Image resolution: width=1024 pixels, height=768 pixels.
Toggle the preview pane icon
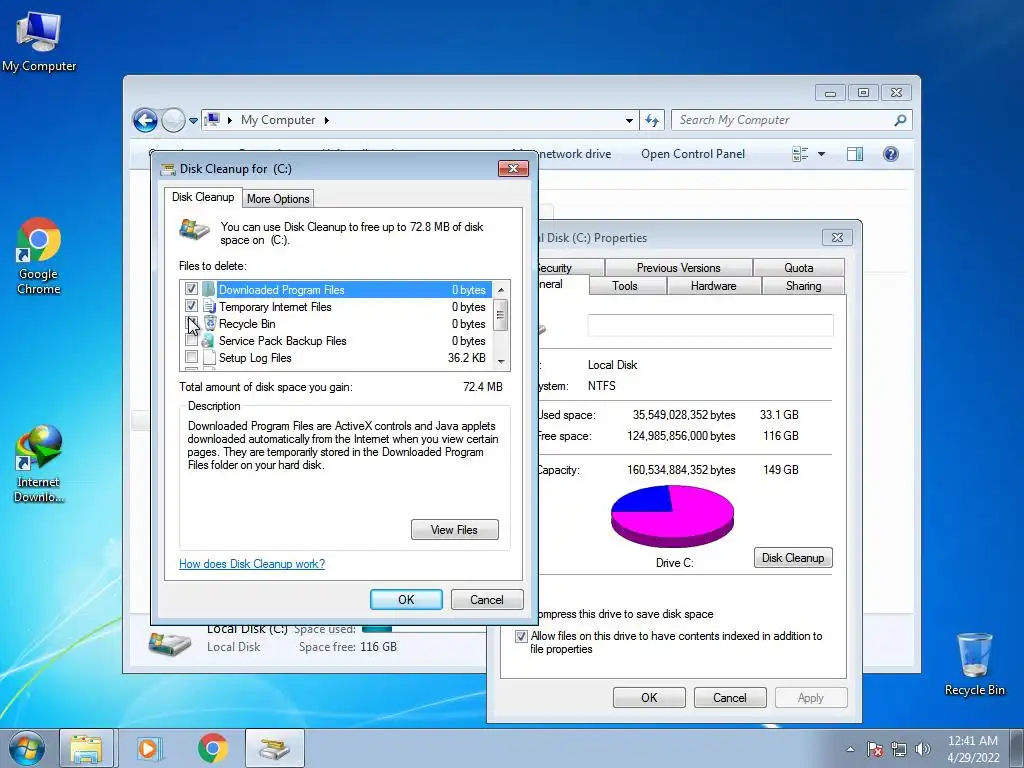pos(854,154)
